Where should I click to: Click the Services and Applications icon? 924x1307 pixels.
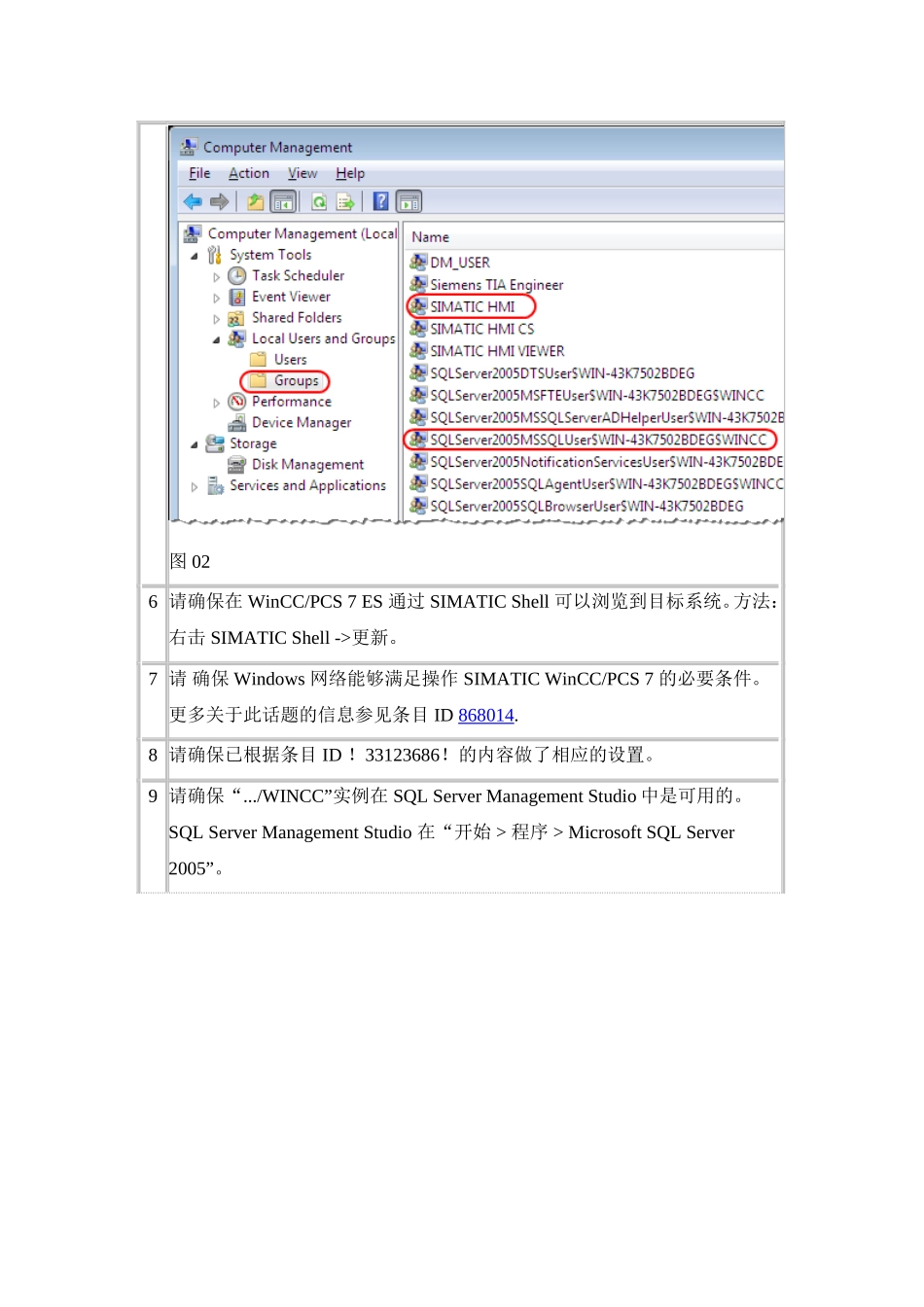[x=216, y=485]
